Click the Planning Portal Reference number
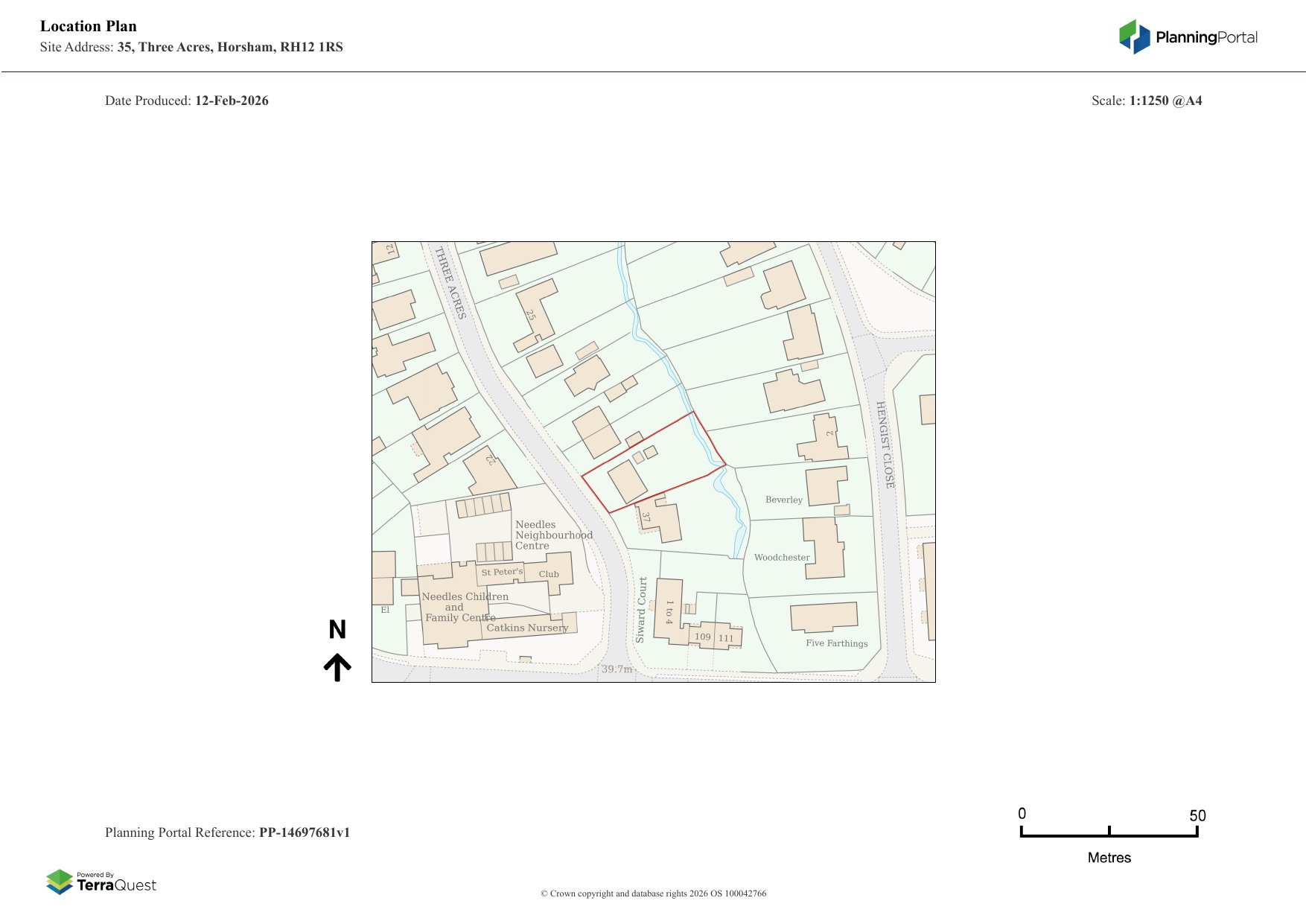The height and width of the screenshot is (924, 1306). [x=304, y=832]
